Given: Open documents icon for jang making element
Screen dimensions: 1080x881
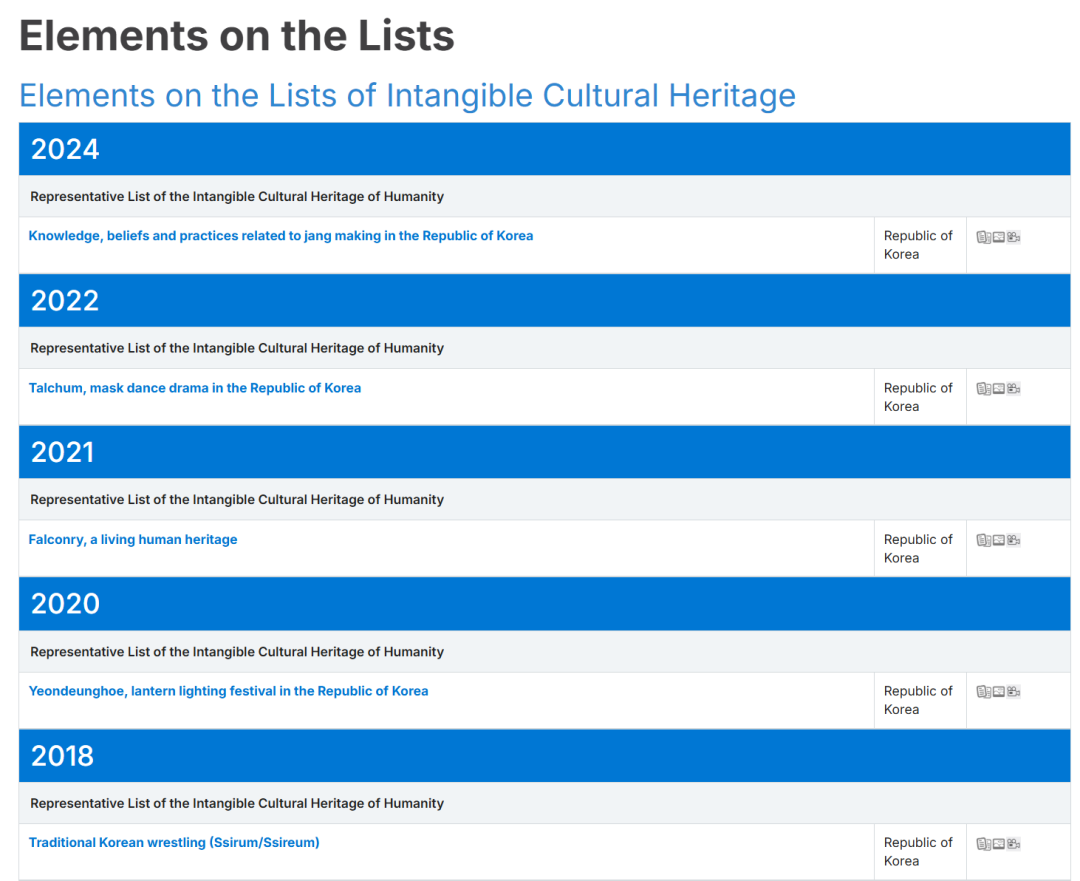Looking at the screenshot, I should [x=983, y=237].
